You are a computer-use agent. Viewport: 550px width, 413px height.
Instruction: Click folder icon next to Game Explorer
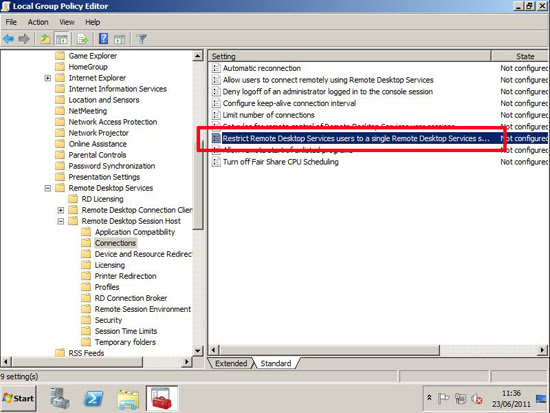pyautogui.click(x=60, y=56)
